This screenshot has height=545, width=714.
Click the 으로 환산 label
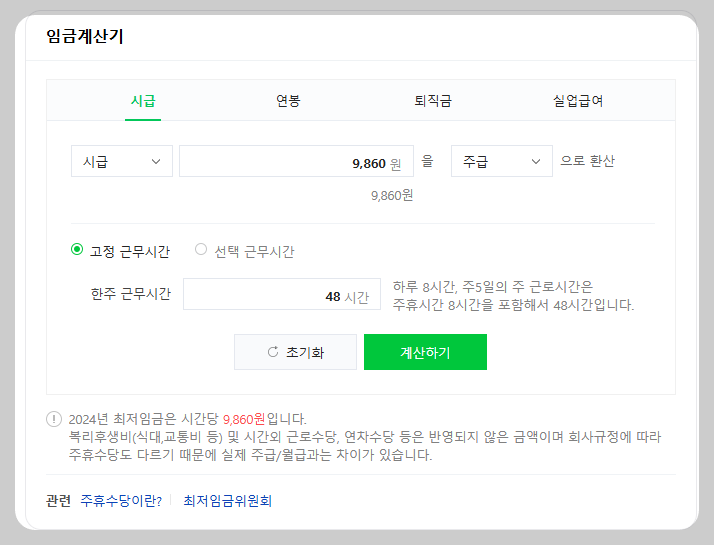tap(587, 161)
